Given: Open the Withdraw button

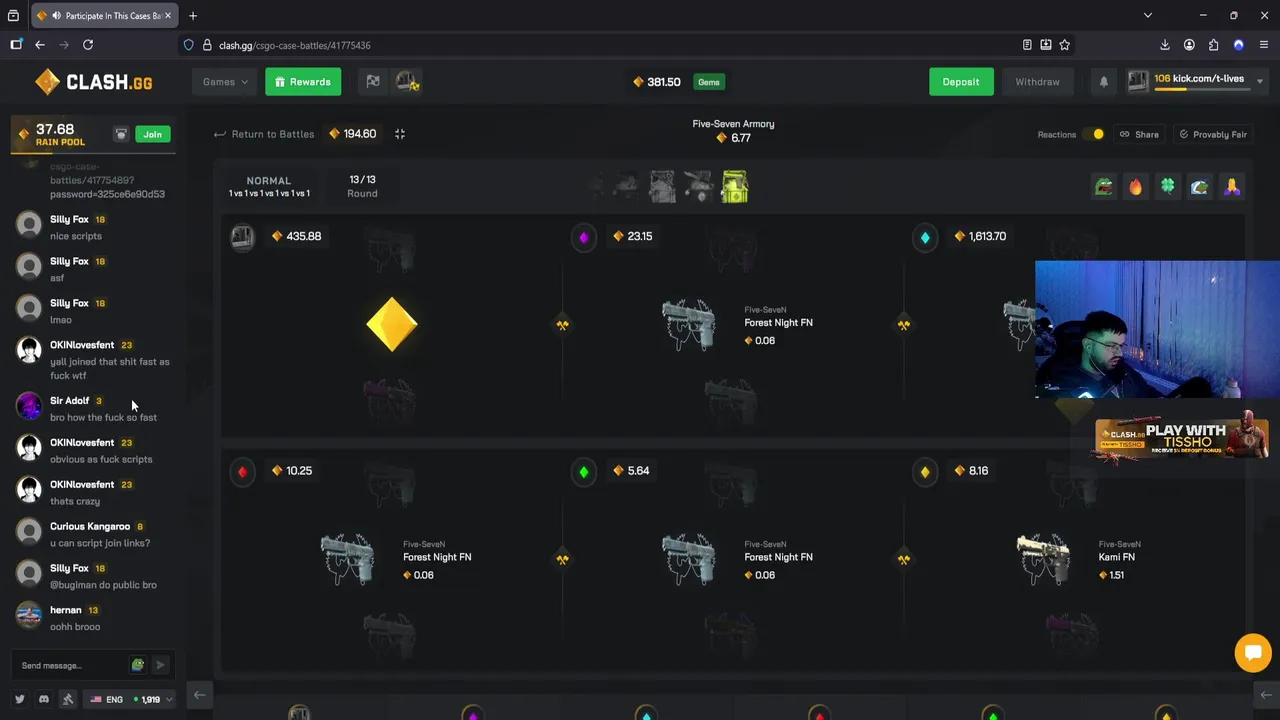Looking at the screenshot, I should (x=1037, y=82).
